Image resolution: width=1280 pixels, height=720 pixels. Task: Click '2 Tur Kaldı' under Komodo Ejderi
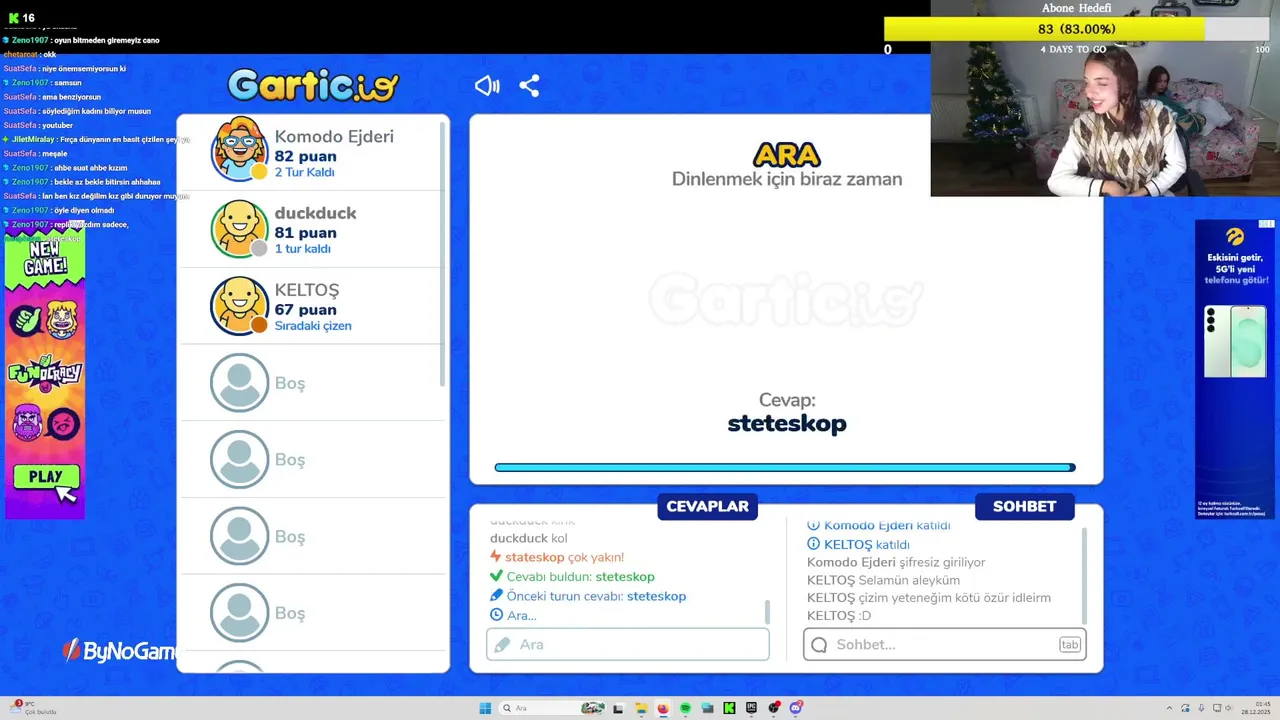[x=304, y=173]
